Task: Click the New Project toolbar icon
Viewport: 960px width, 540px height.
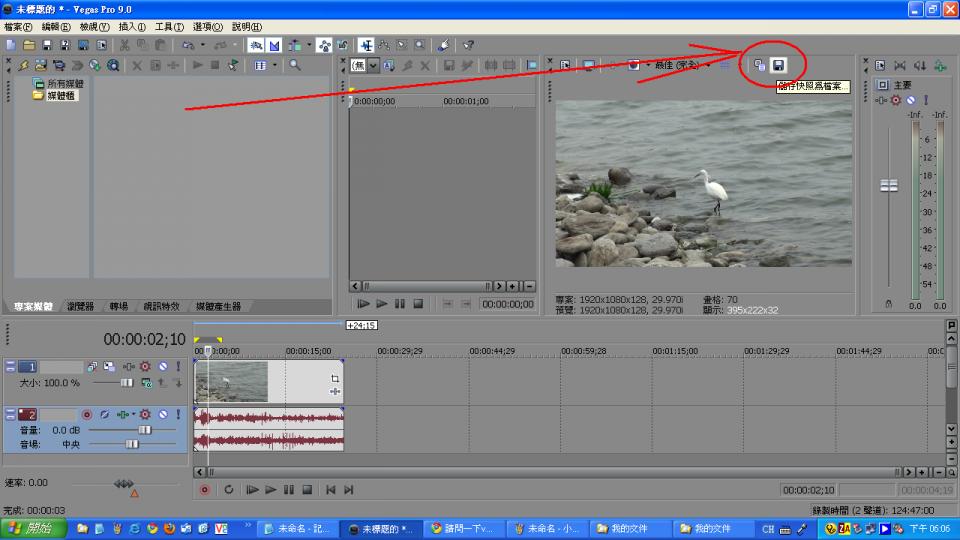Action: pos(11,45)
